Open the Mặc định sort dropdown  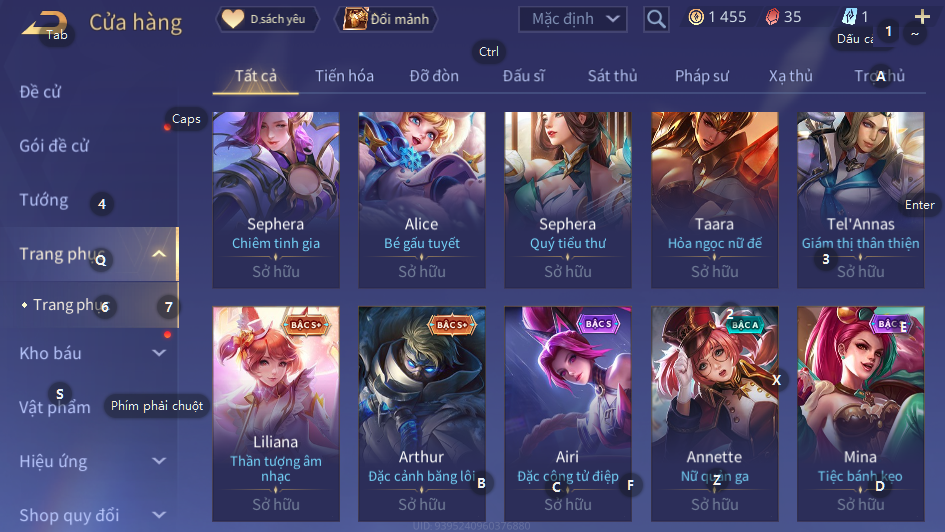573,19
